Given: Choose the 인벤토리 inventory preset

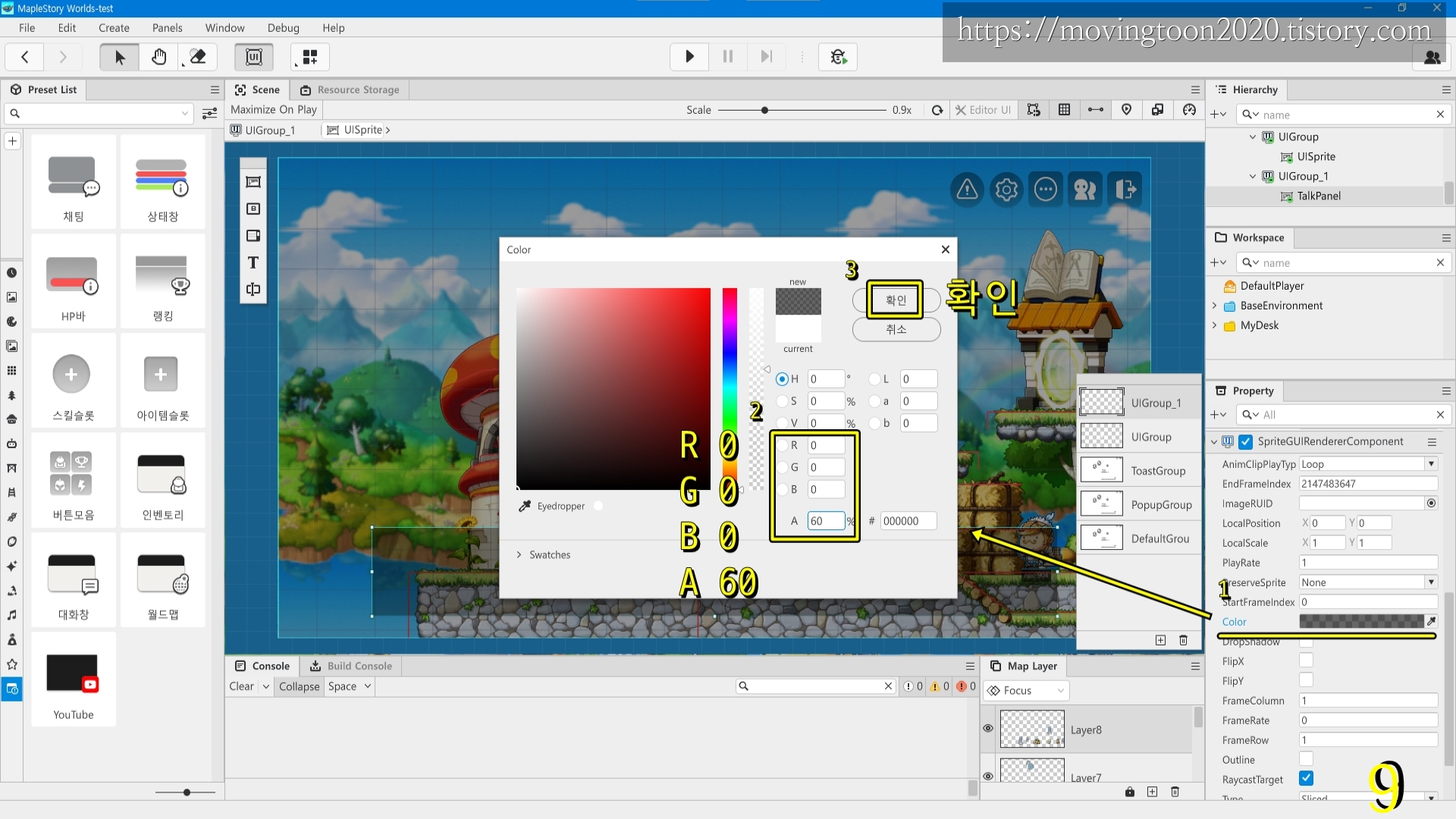Looking at the screenshot, I should (163, 481).
